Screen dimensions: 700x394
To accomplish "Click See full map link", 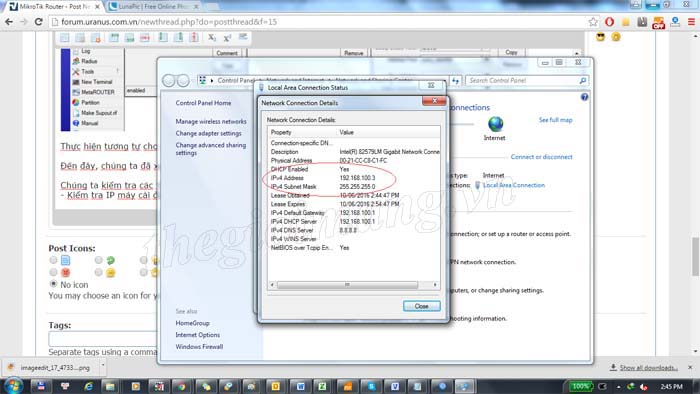I will tap(555, 120).
